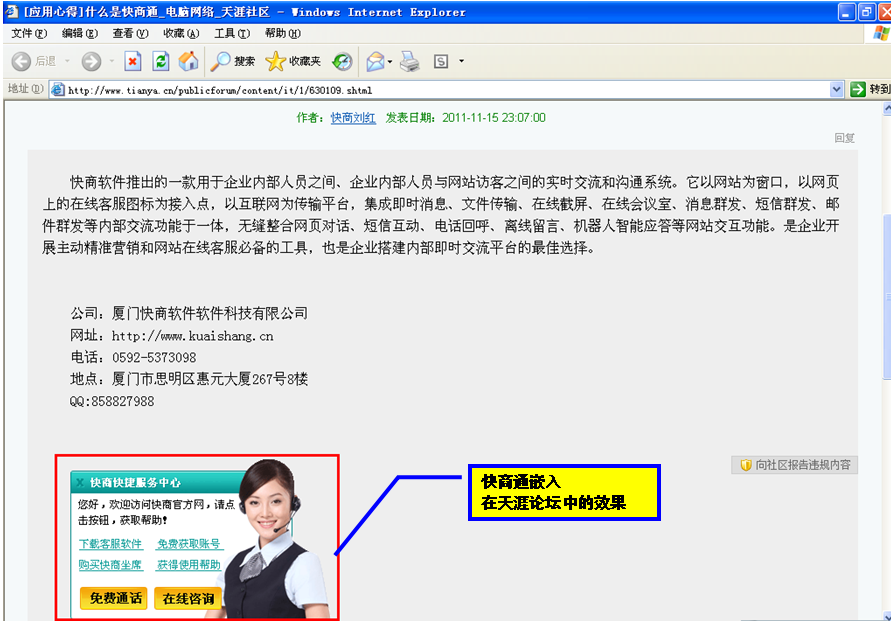
Task: Expand the address bar URL dropdown
Action: point(837,89)
